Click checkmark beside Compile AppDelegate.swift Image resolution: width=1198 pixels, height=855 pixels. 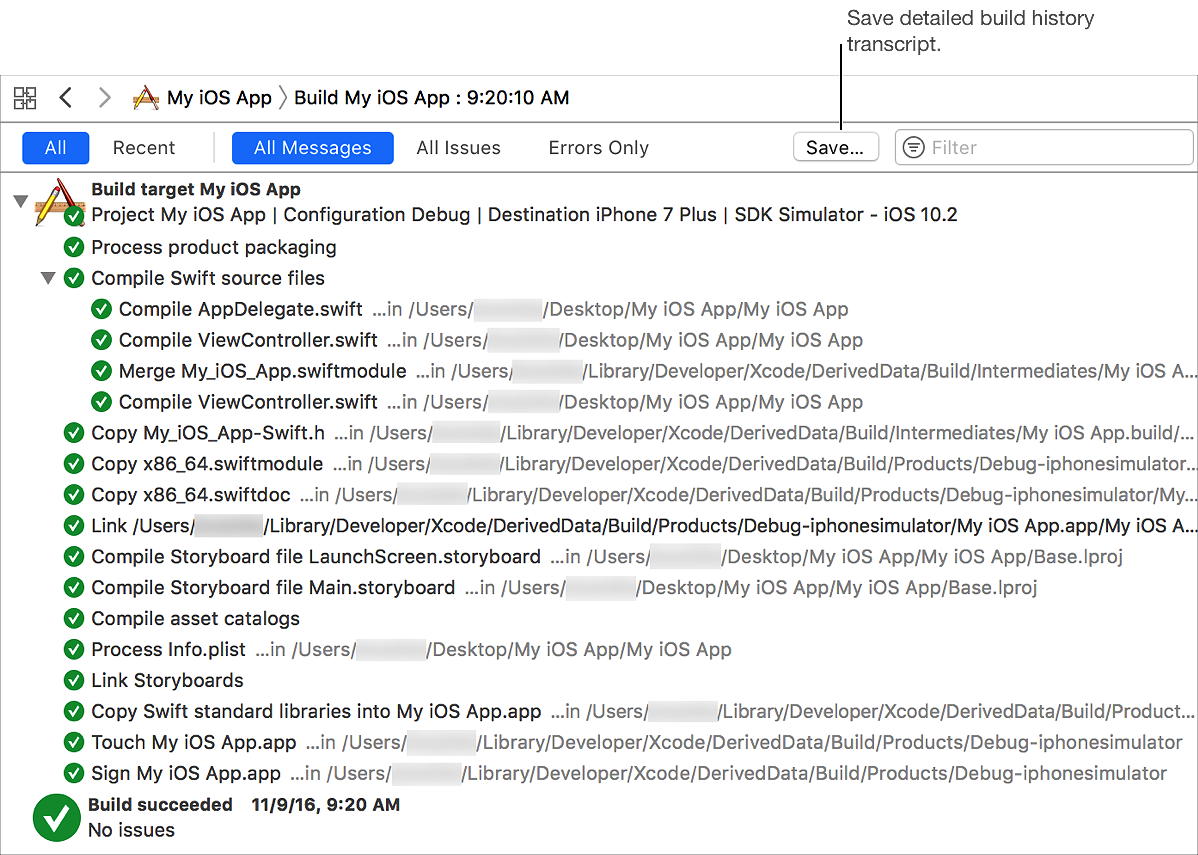[102, 309]
